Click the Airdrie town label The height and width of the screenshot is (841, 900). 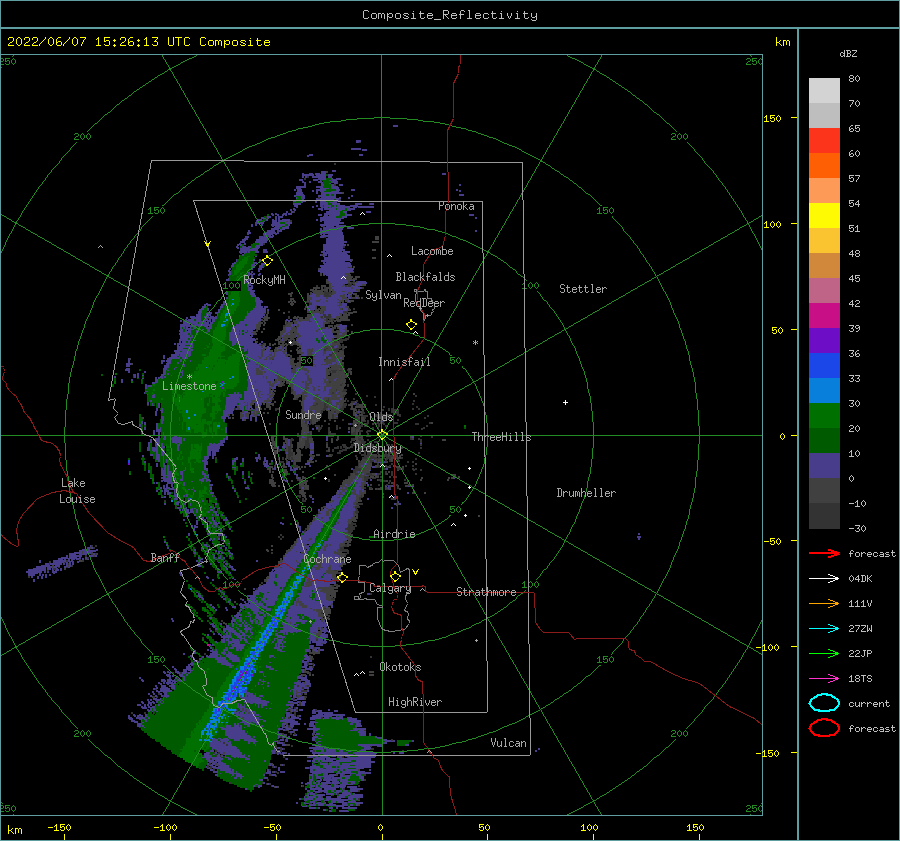[394, 534]
